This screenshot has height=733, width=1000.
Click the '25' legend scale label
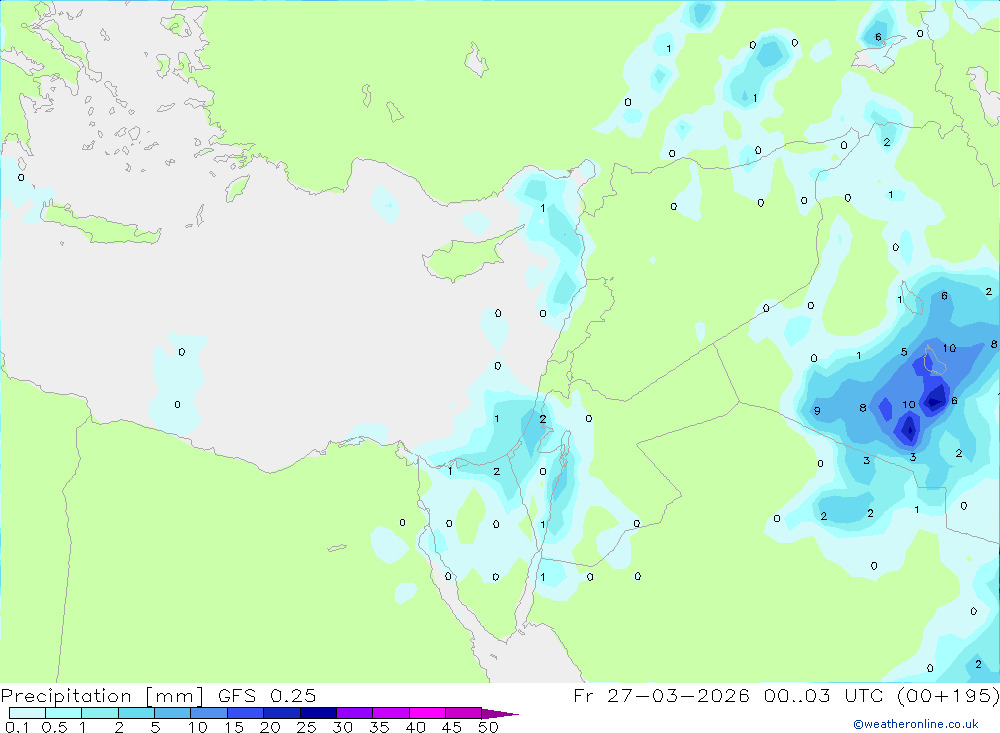point(307,727)
